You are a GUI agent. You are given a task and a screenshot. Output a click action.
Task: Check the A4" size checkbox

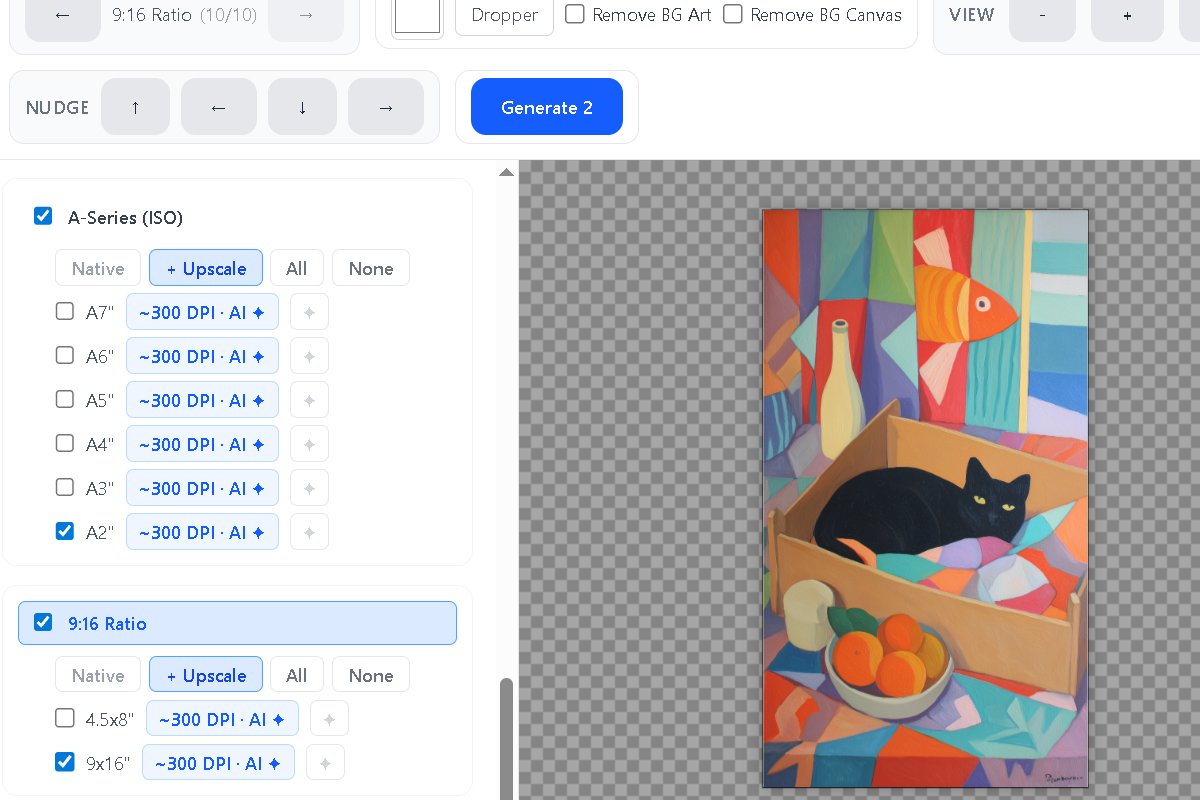pos(65,443)
